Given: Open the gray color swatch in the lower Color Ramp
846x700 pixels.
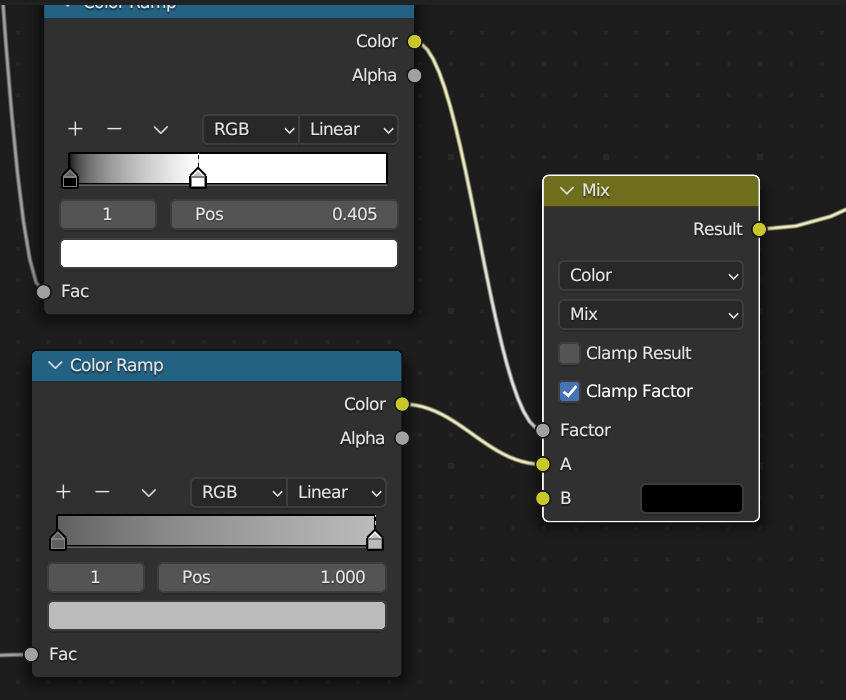Looking at the screenshot, I should click(217, 616).
